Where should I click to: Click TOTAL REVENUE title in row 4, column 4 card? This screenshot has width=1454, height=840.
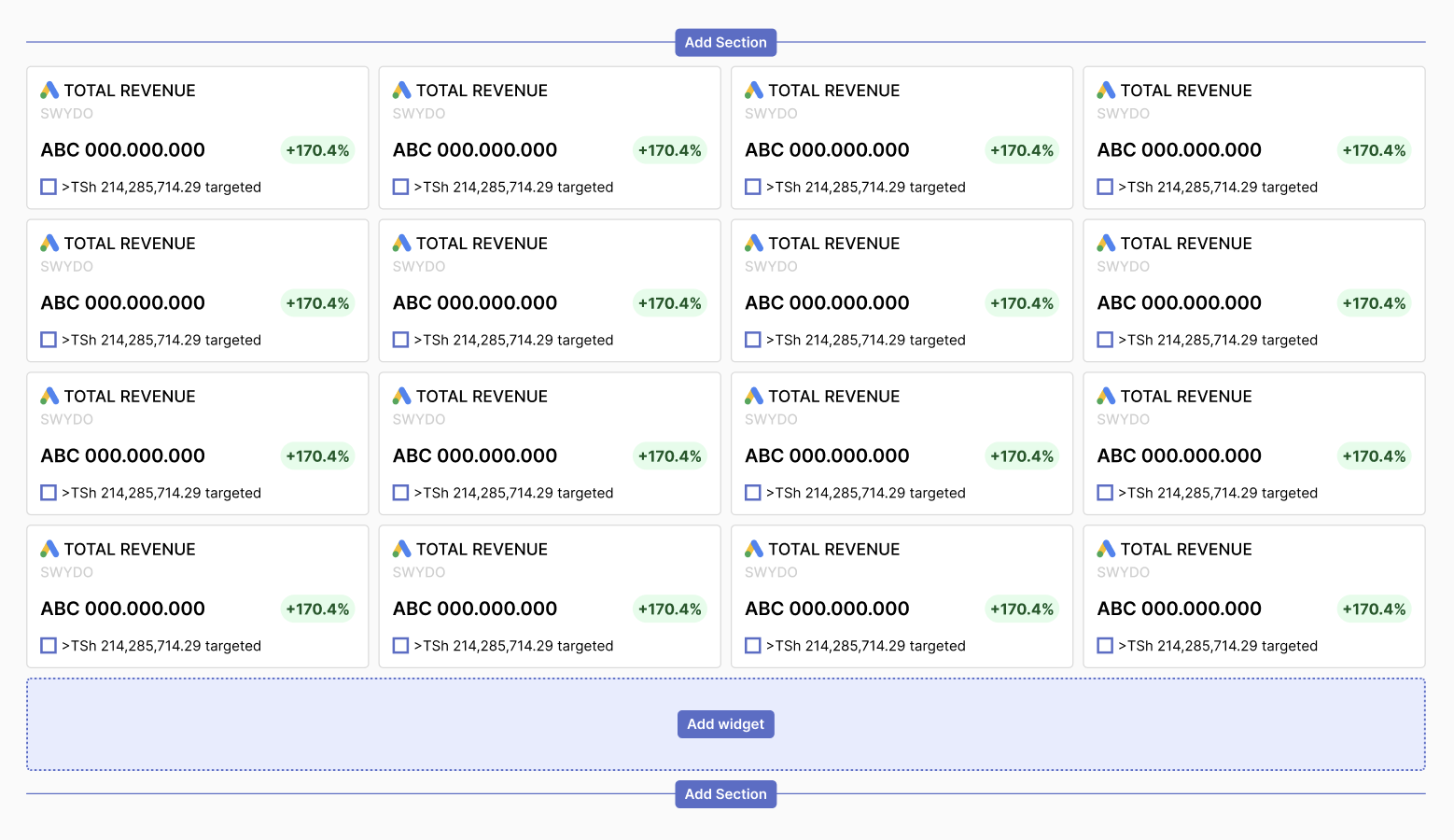1186,550
